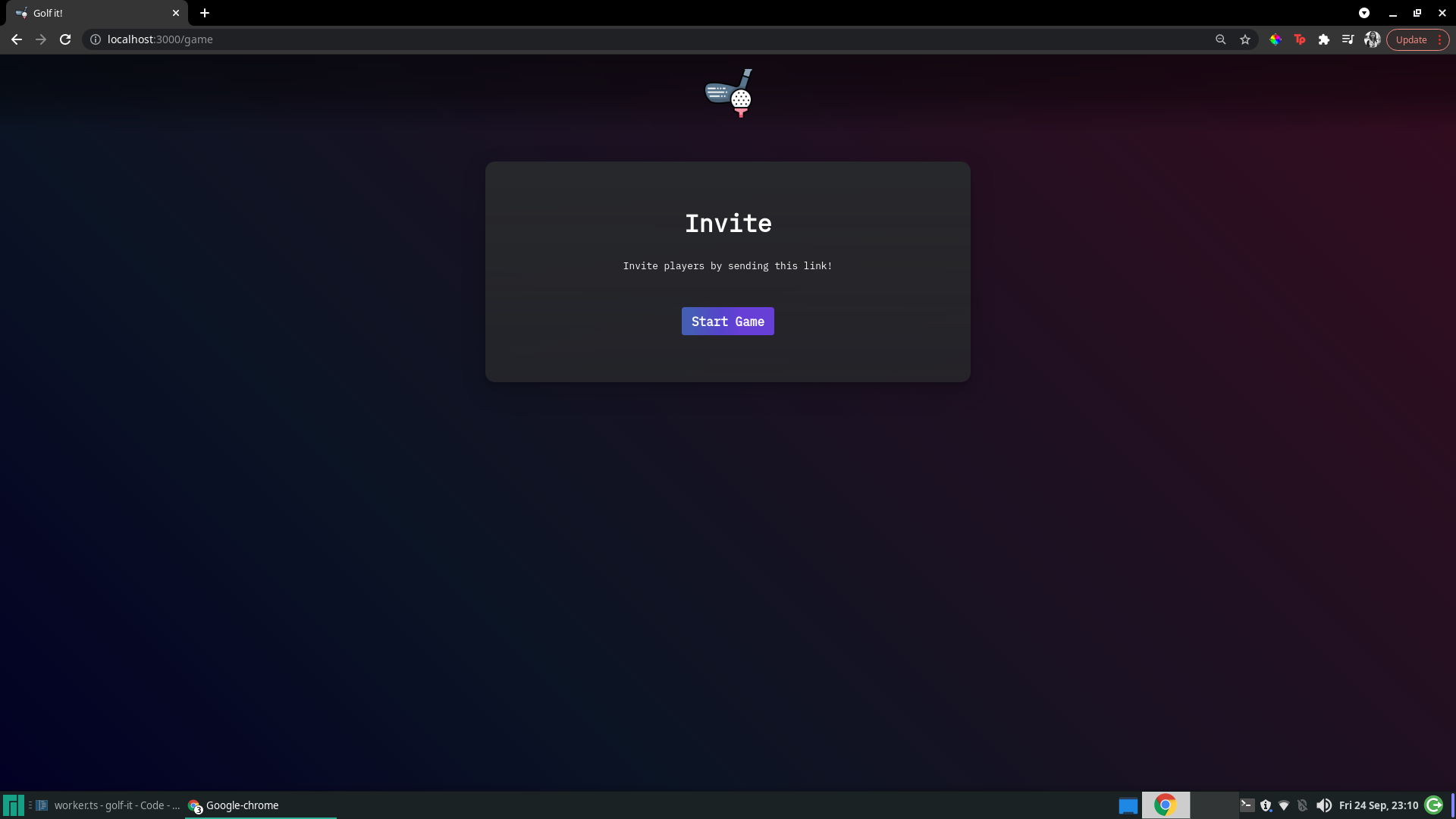1456x819 pixels.
Task: Open a new browser tab
Action: tap(205, 13)
